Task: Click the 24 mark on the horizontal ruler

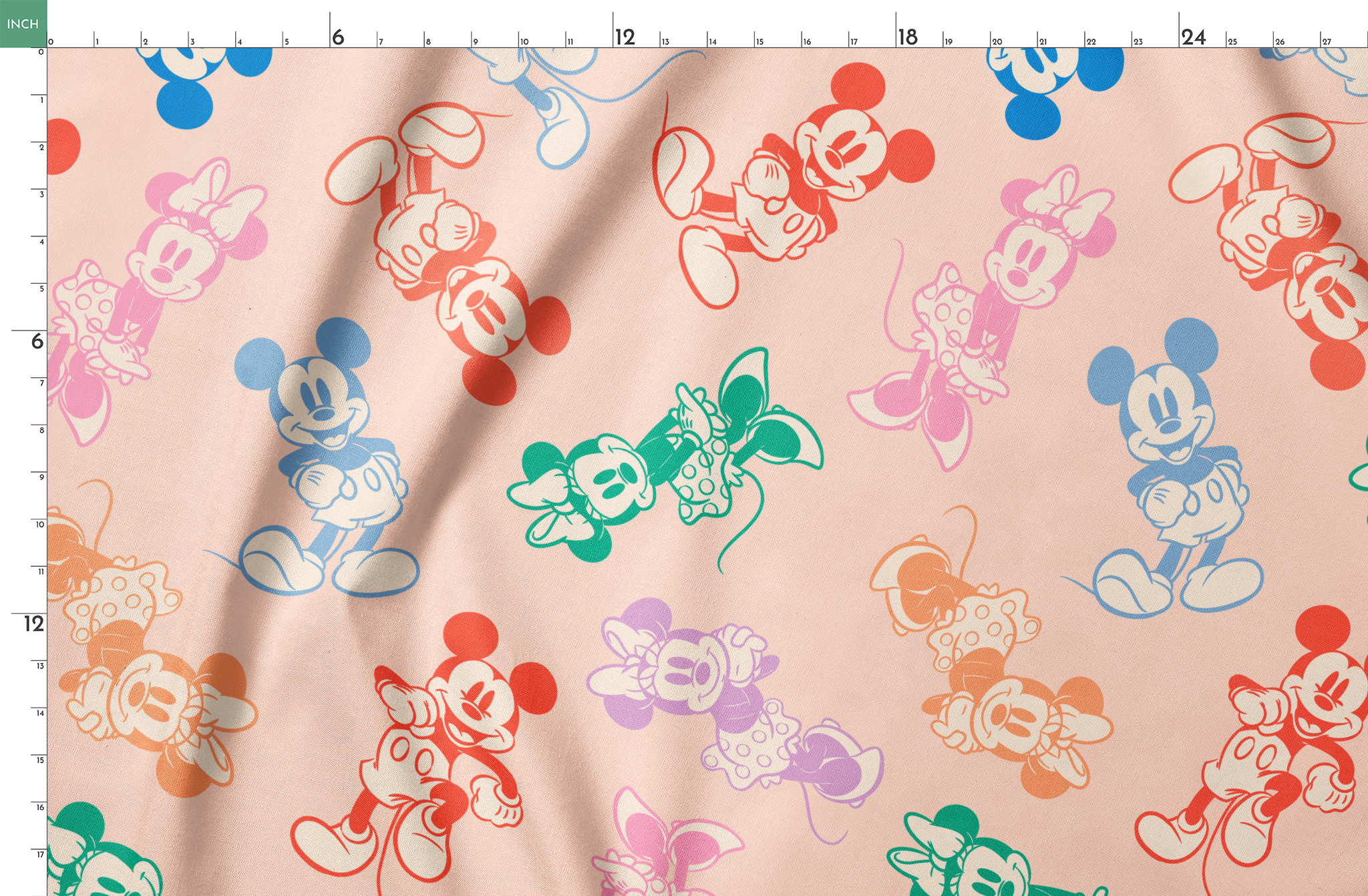Action: (x=1194, y=37)
